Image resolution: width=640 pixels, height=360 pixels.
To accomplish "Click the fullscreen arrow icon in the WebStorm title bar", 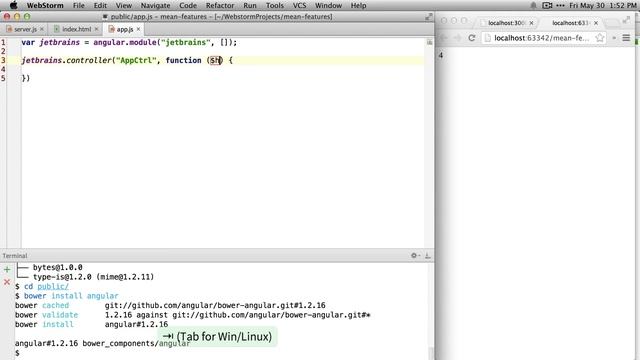I will (428, 17).
